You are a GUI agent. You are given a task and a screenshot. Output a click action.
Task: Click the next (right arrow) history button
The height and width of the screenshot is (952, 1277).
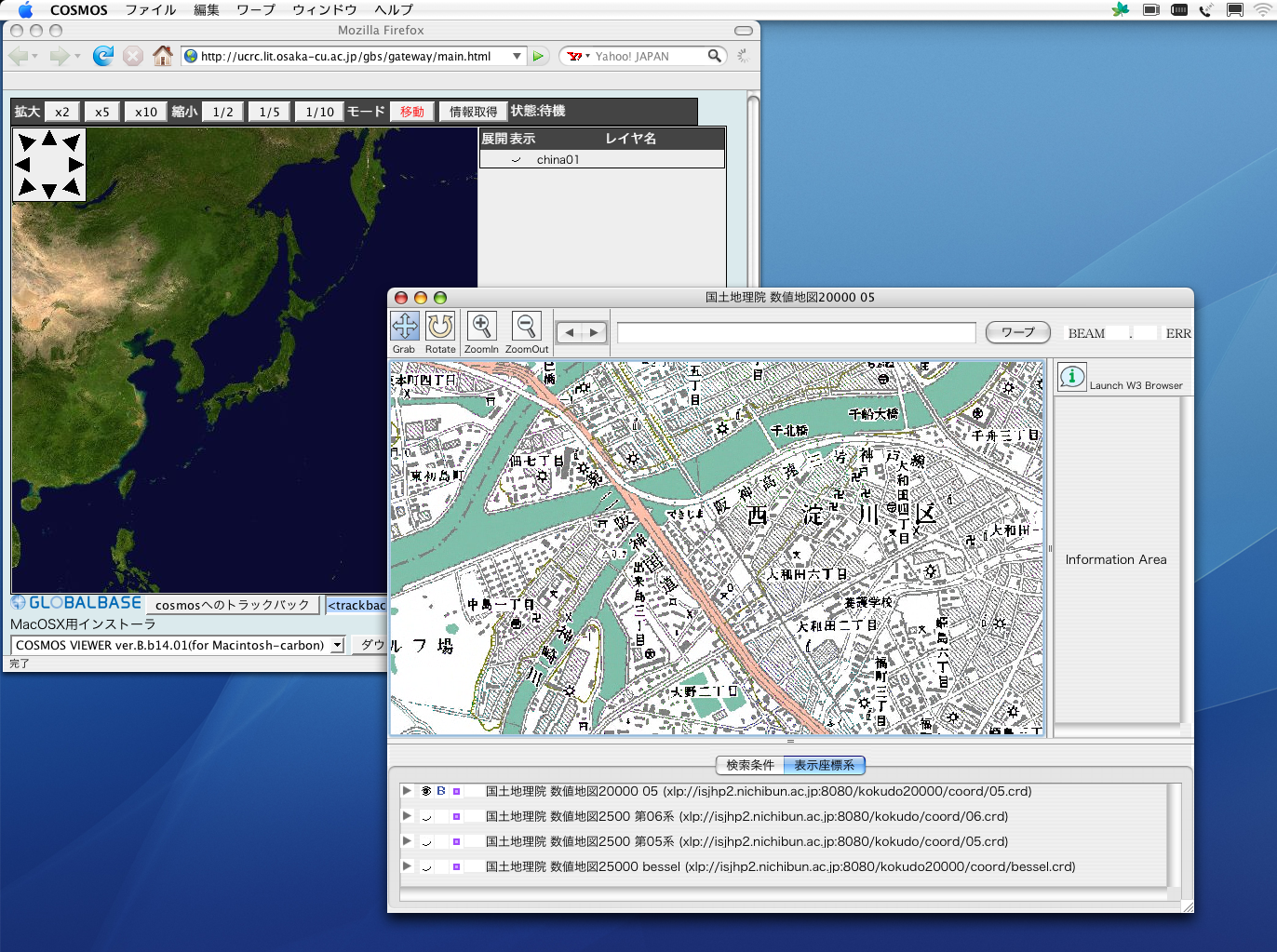coord(594,332)
